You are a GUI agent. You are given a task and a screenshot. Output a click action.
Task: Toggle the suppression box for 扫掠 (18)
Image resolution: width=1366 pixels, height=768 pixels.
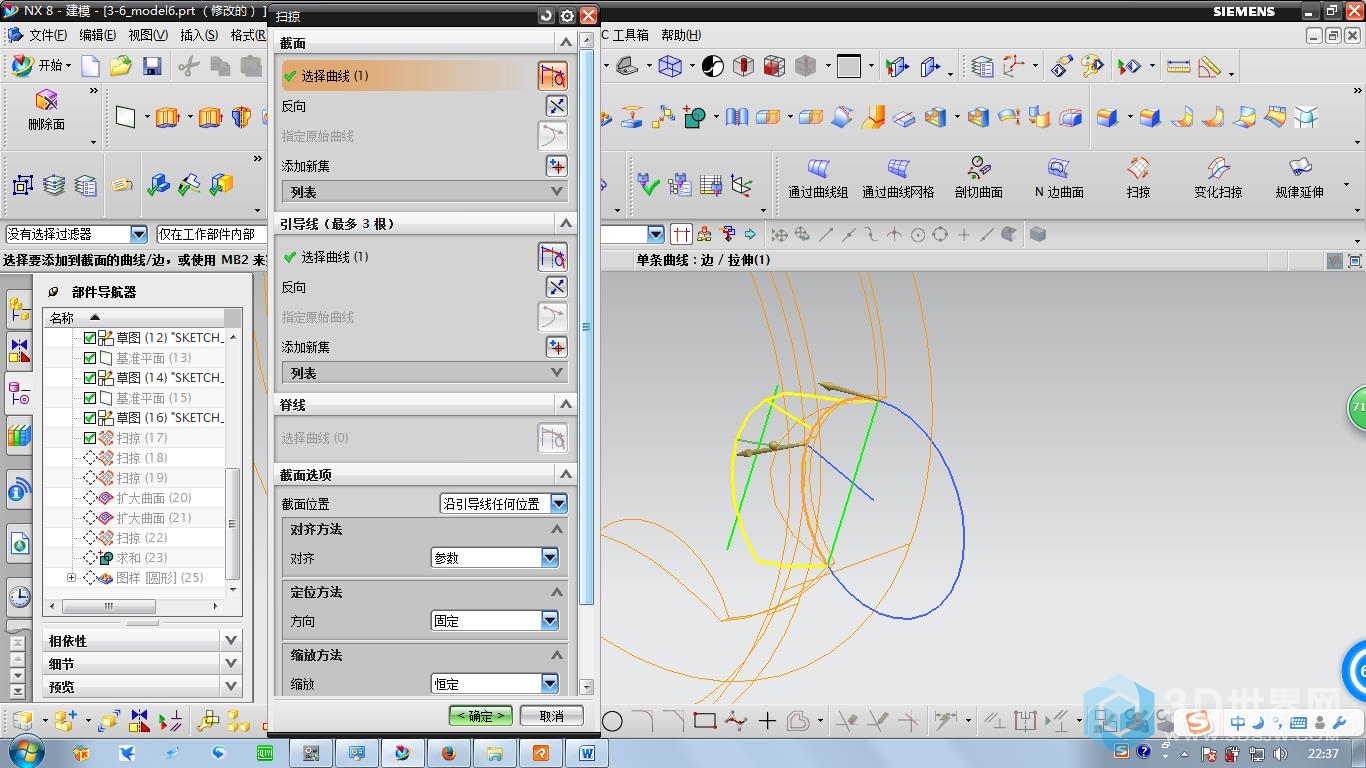[90, 458]
